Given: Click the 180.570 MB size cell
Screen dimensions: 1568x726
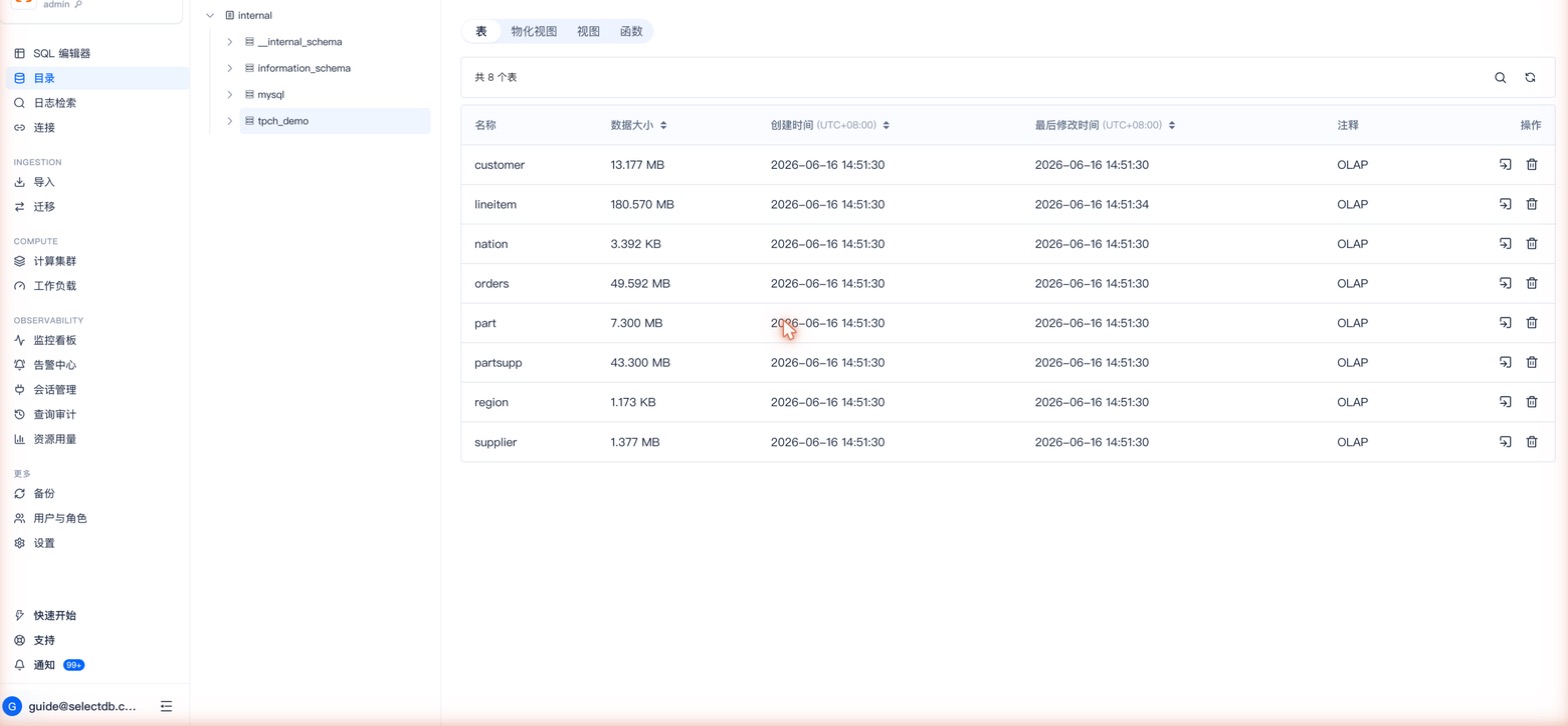Looking at the screenshot, I should [x=642, y=204].
